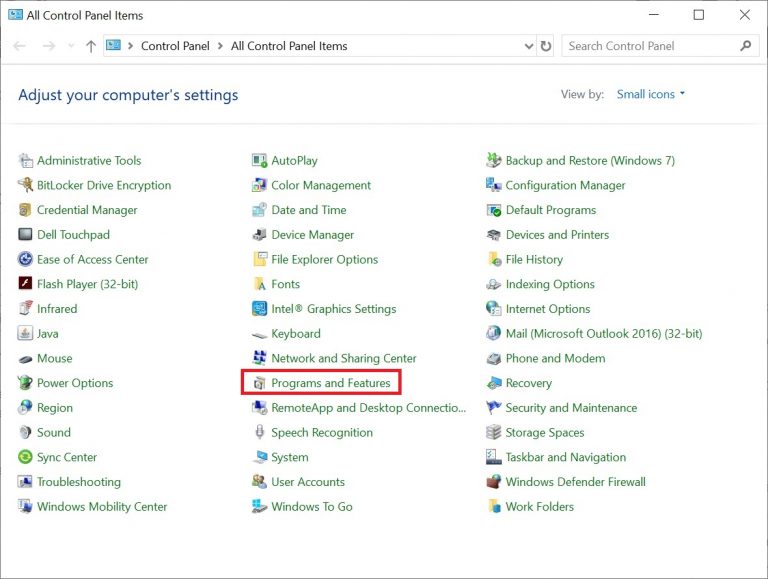Open the View by Small icons dropdown

[650, 94]
